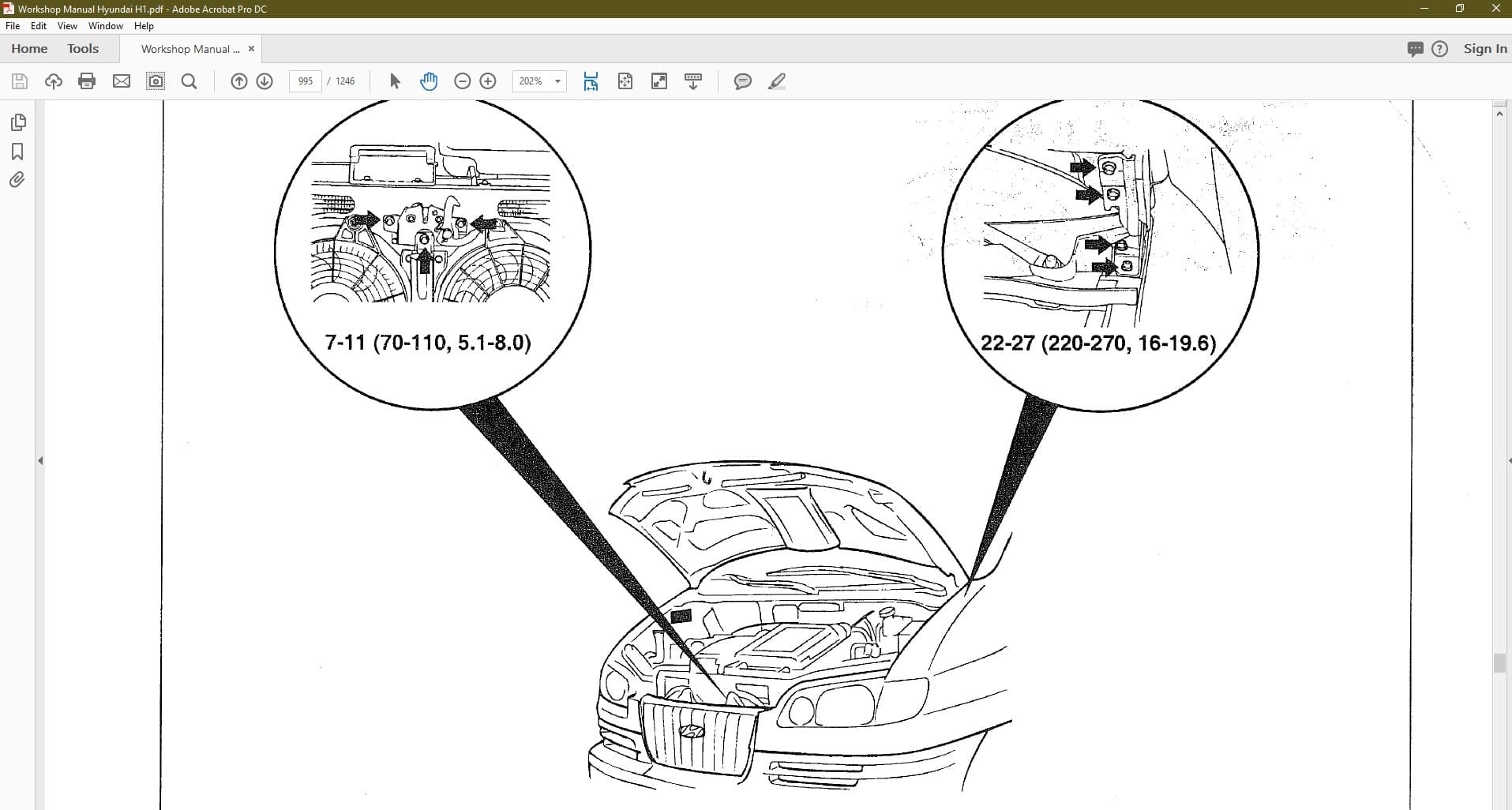This screenshot has height=810, width=1512.
Task: Switch to the Home tab
Action: [x=29, y=49]
